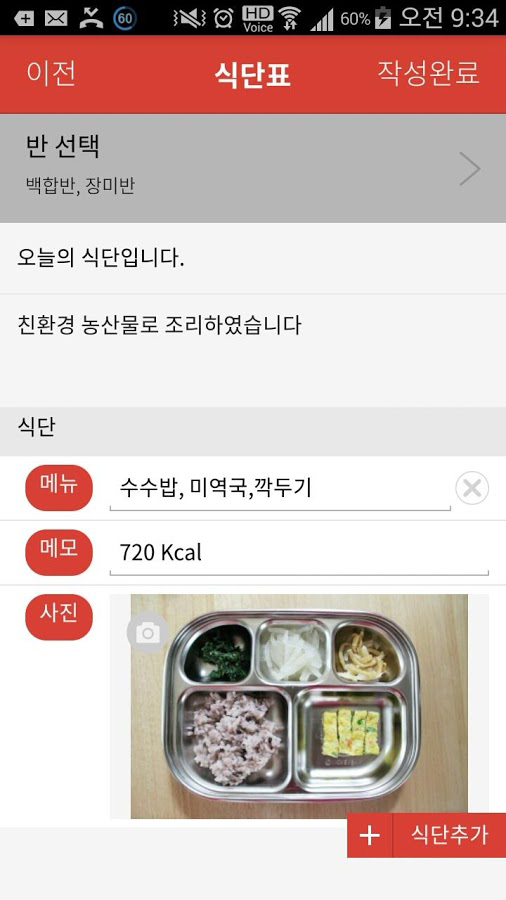
Task: Edit the menu field 수수밥, 미역국,깍두기
Action: [x=280, y=489]
